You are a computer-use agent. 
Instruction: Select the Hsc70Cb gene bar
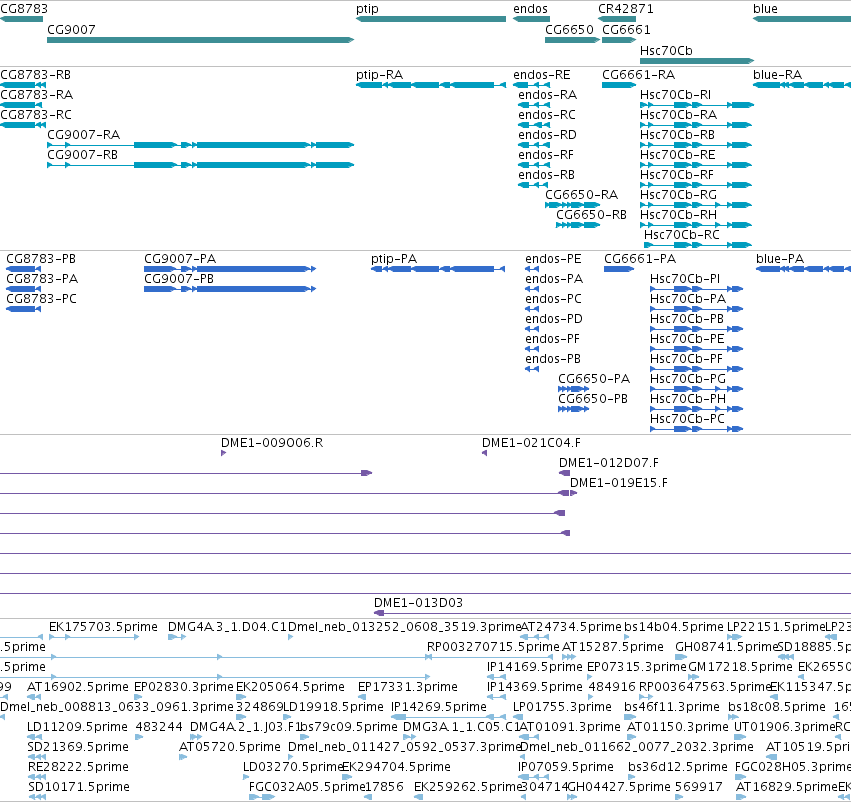pyautogui.click(x=697, y=61)
